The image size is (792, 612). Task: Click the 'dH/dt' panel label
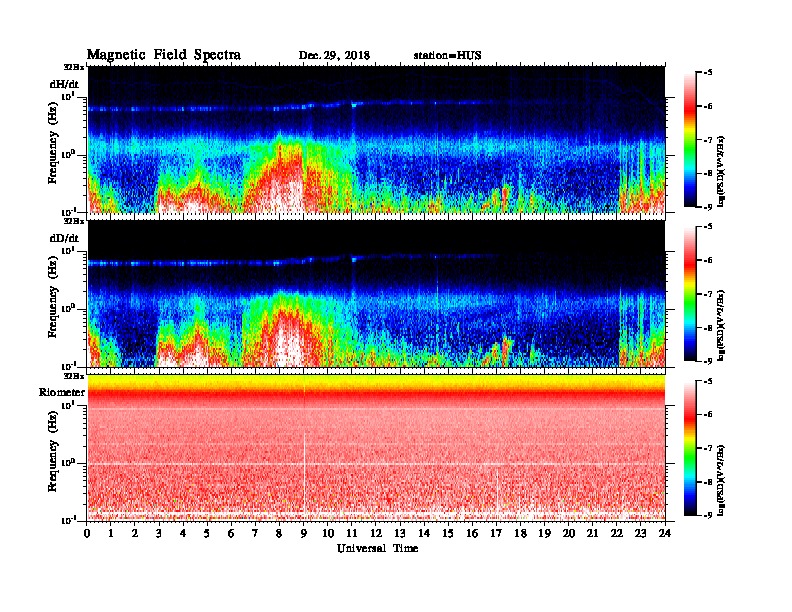[64, 84]
